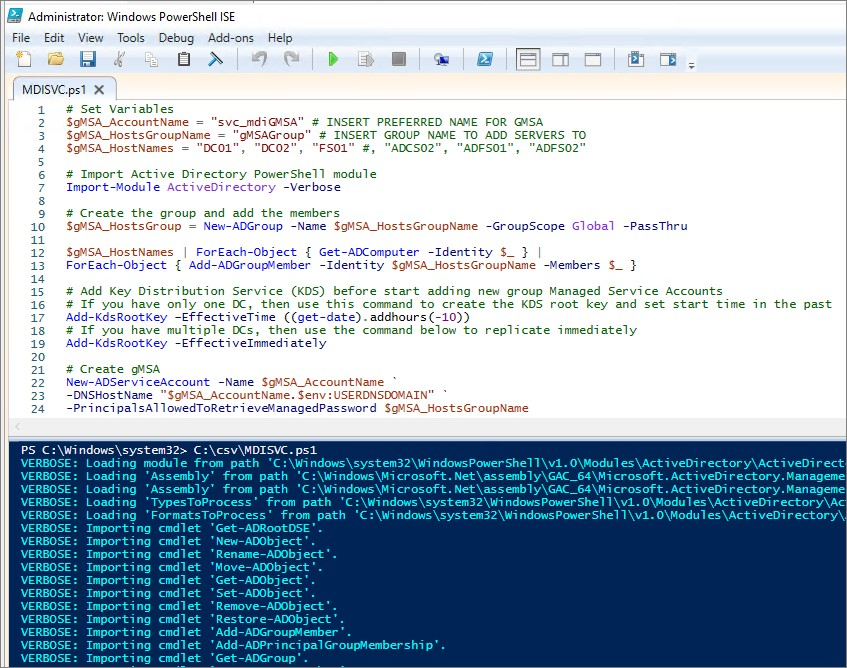This screenshot has height=668, width=847.
Task: Open the Edit menu
Action: tap(54, 38)
